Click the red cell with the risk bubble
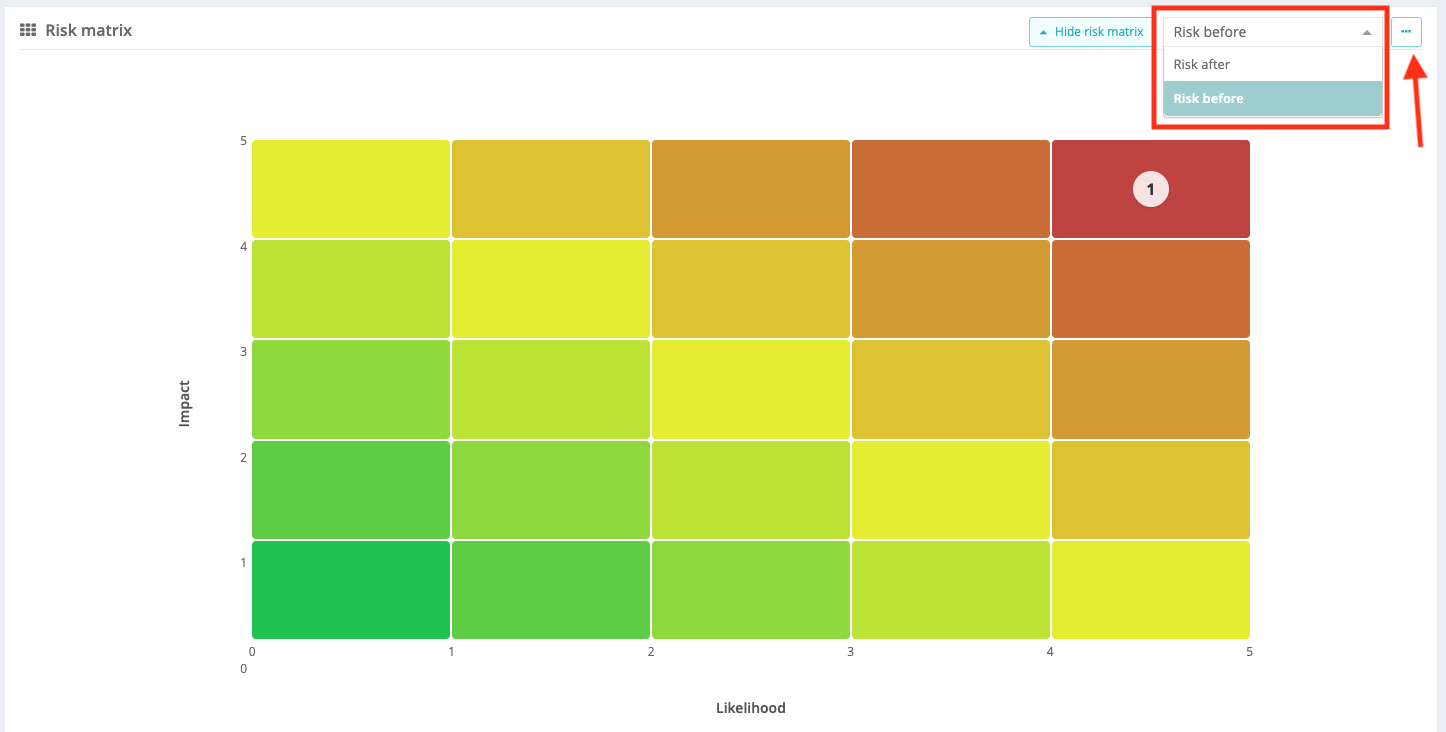 [1150, 189]
